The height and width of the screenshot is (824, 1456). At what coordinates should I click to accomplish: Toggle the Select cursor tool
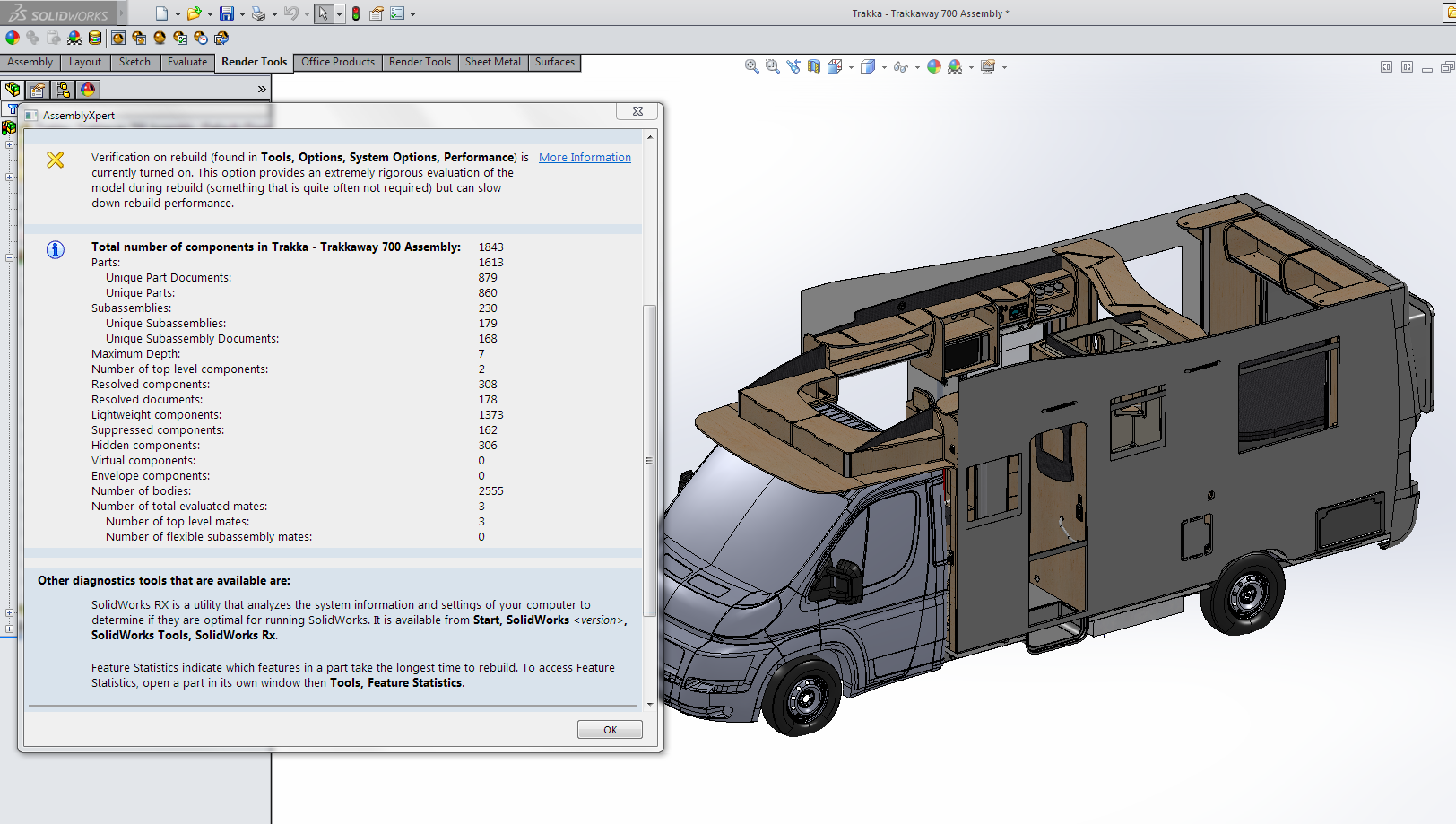coord(323,13)
